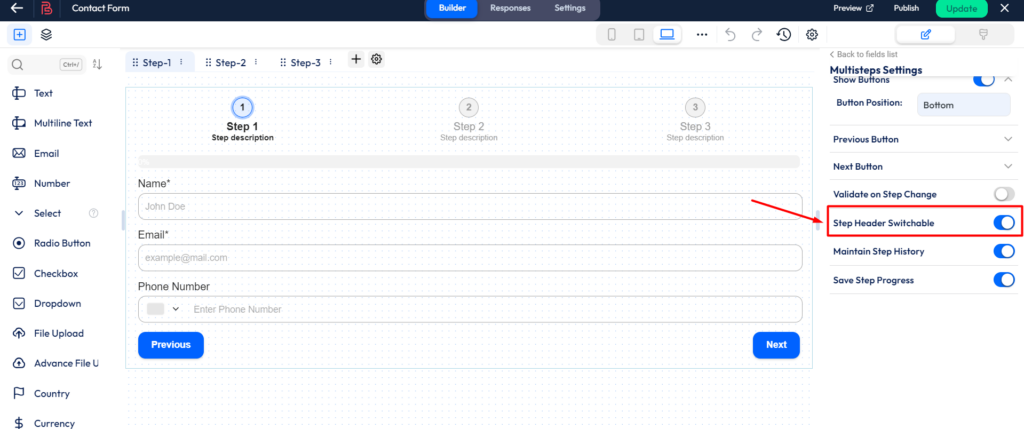Select the Step-2 tab
This screenshot has height=429, width=1024.
tap(230, 62)
